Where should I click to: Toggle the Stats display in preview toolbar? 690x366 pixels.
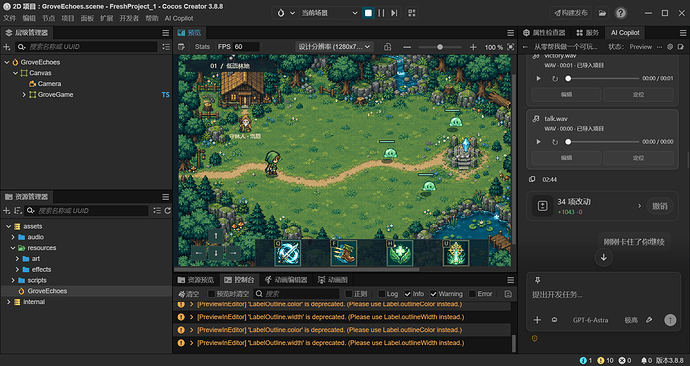[202, 47]
